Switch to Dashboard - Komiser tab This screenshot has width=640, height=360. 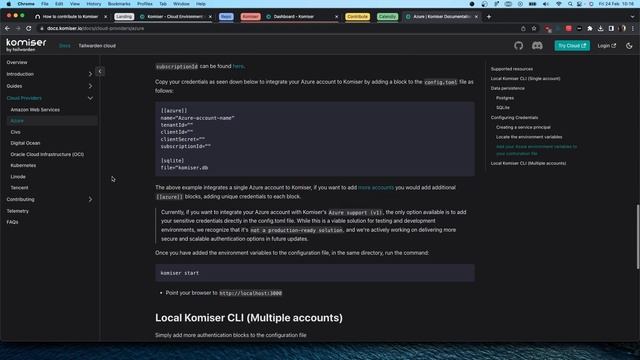(301, 17)
